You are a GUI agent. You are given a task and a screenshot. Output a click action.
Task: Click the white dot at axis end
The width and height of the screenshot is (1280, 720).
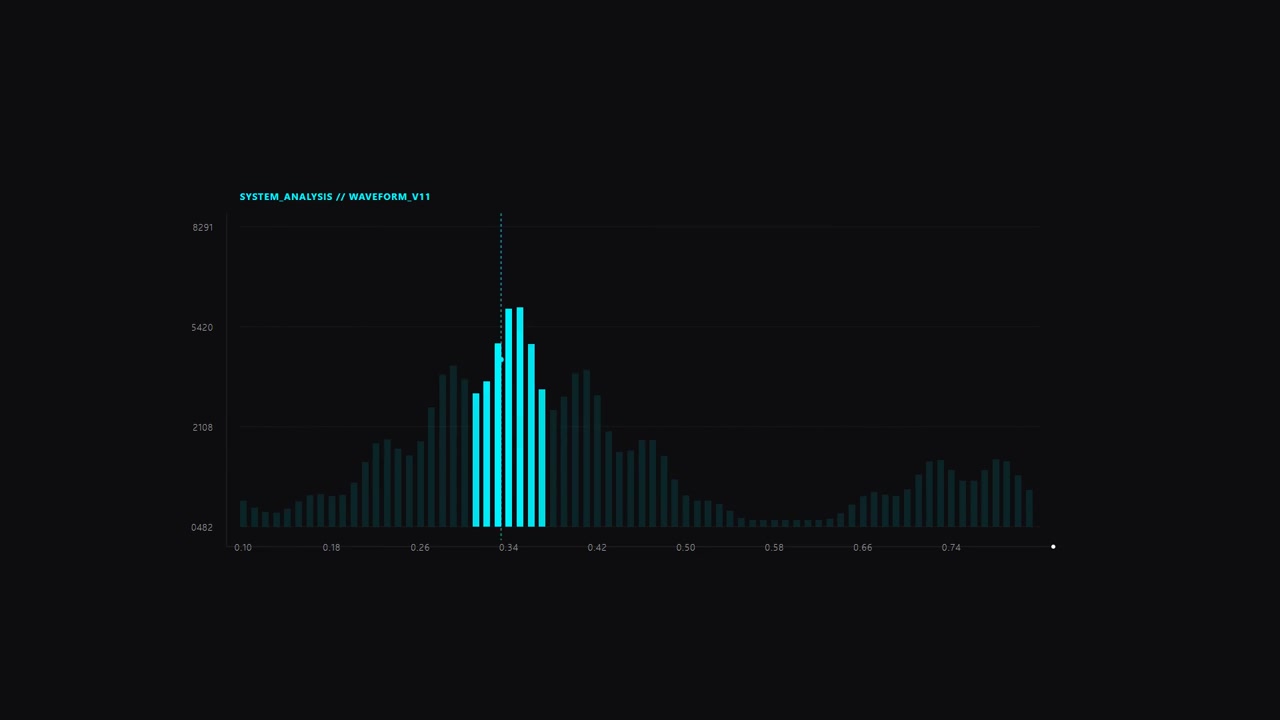tap(1053, 547)
